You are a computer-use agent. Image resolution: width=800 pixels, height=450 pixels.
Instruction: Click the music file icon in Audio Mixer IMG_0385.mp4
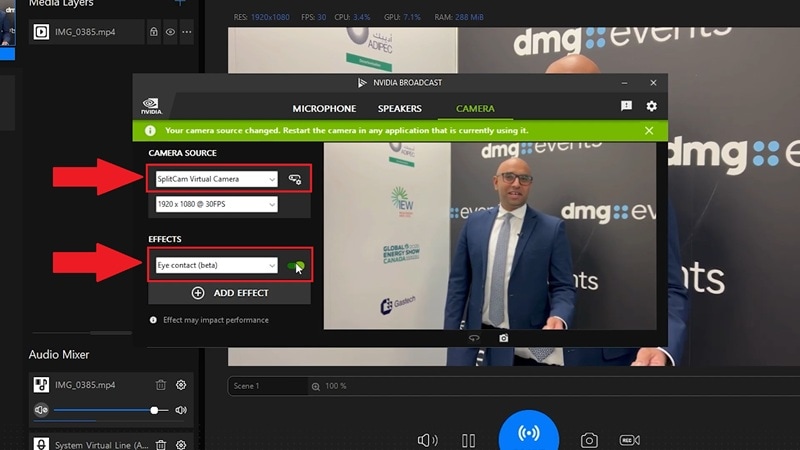tap(41, 385)
